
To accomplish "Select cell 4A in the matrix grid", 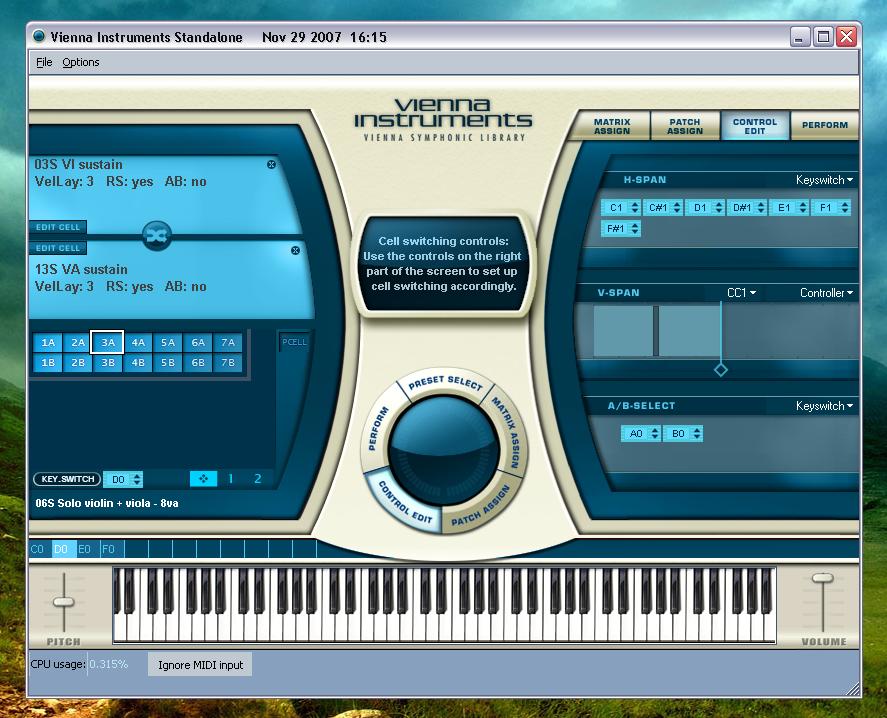I will pos(138,342).
